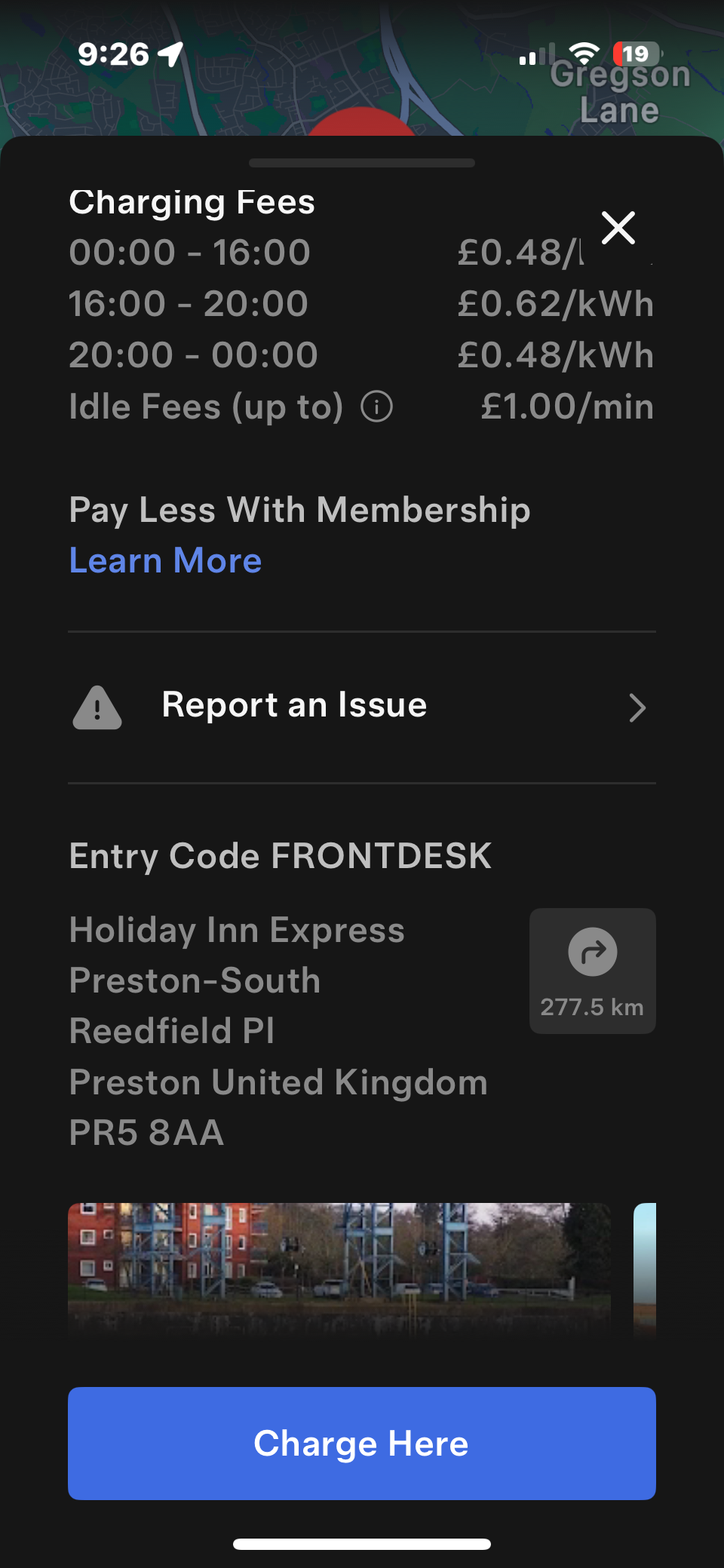Tap the Entry Code FRONTDESK text

(280, 857)
